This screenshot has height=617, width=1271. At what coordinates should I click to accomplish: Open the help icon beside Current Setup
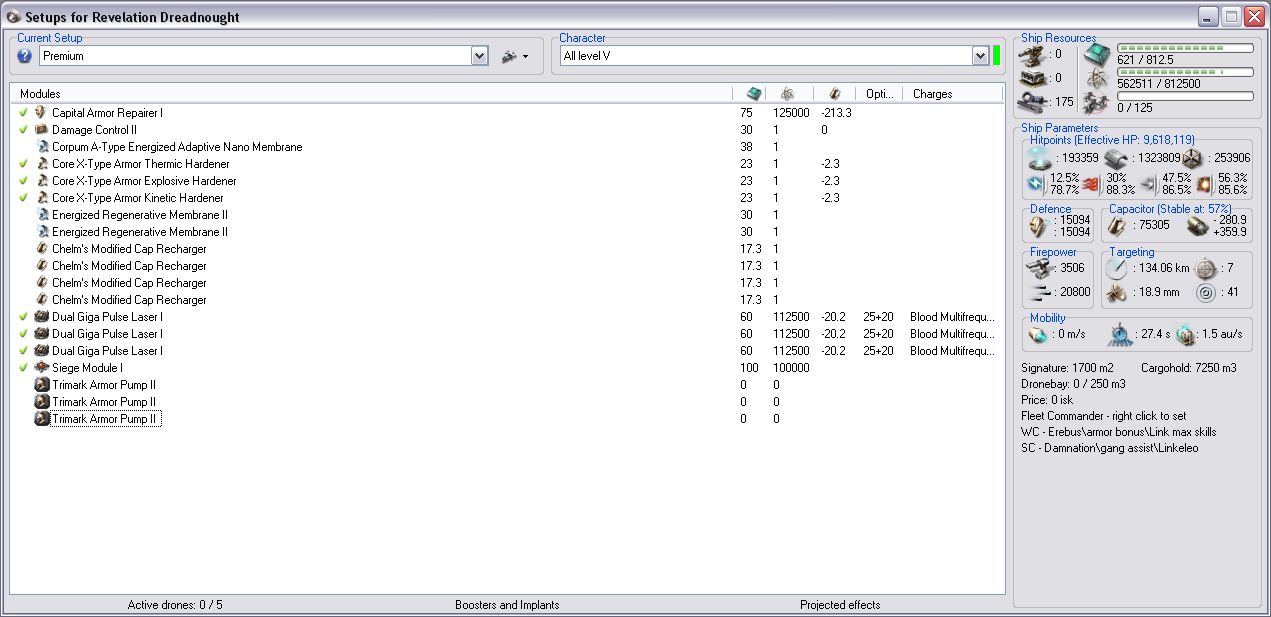(x=25, y=56)
